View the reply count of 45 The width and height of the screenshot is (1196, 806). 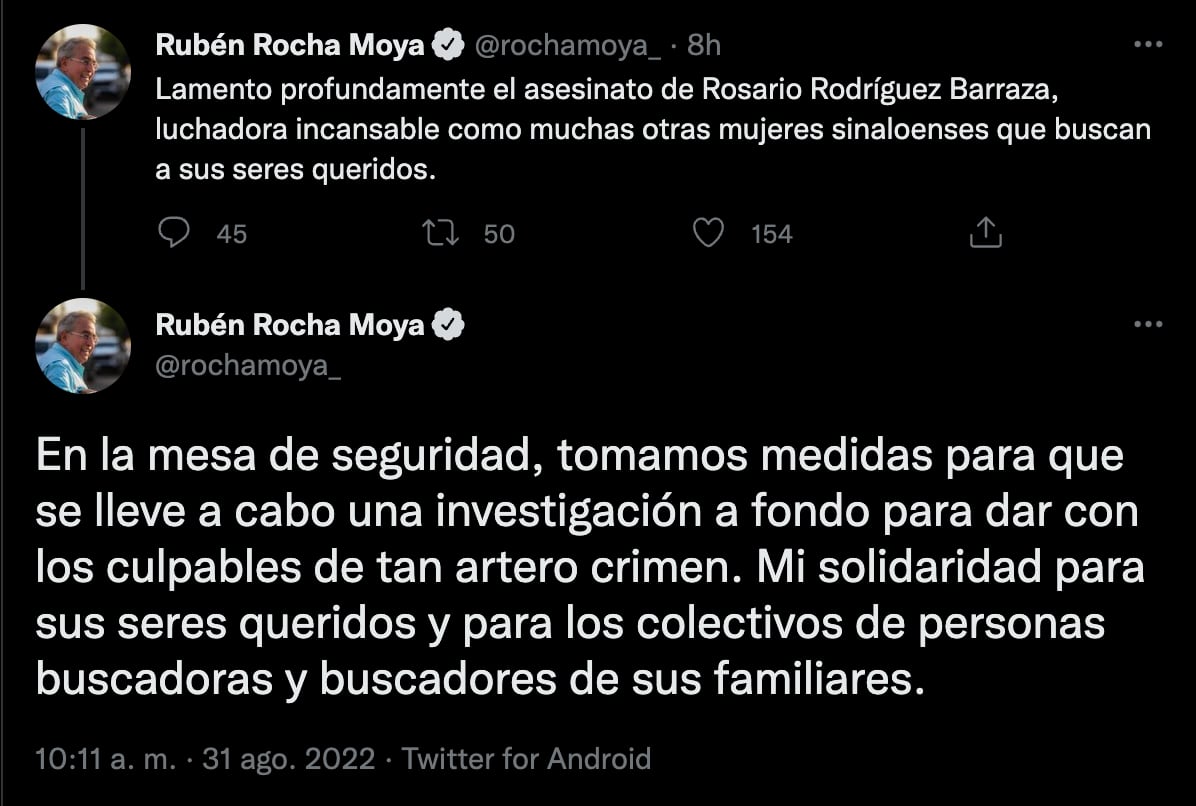230,234
